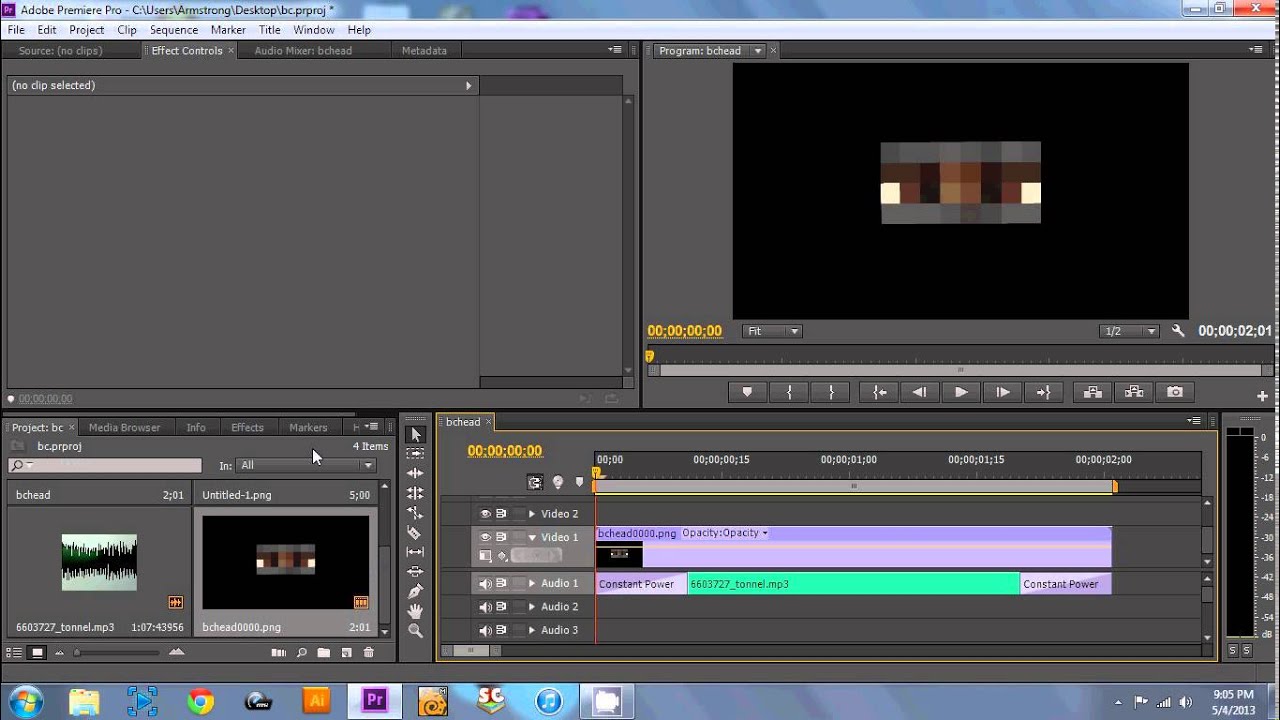The width and height of the screenshot is (1280, 720).
Task: Open the Opacity:Opacity clip effect dropdown
Action: (x=725, y=533)
